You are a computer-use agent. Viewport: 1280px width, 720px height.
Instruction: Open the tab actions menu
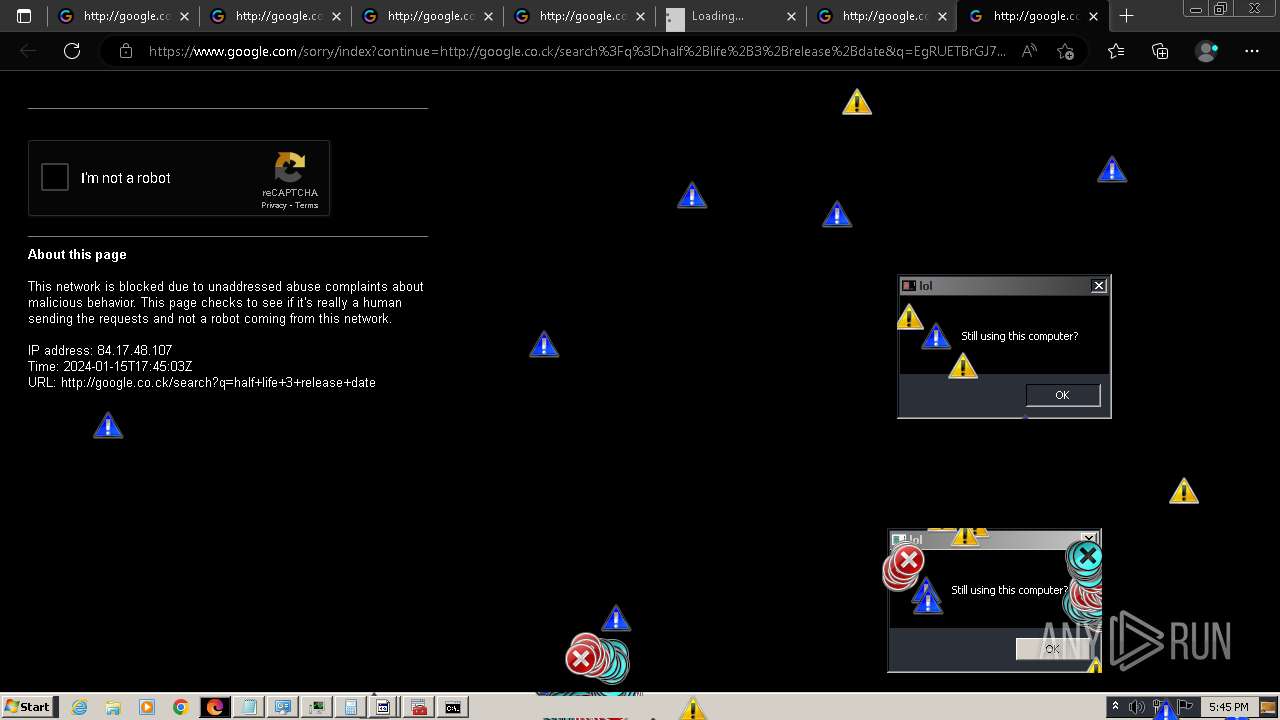[x=24, y=16]
